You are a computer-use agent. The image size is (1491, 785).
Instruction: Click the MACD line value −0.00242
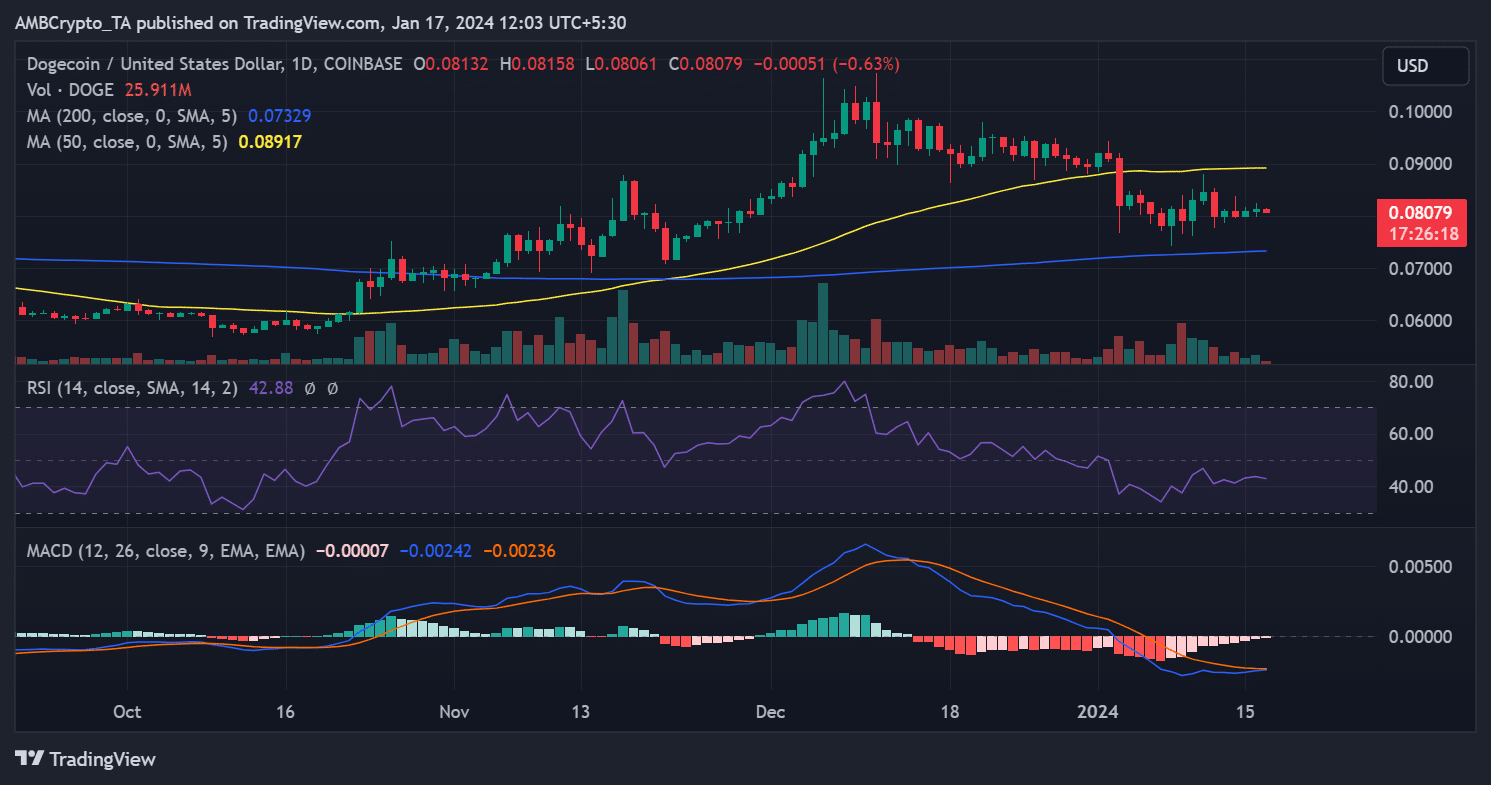(x=437, y=550)
